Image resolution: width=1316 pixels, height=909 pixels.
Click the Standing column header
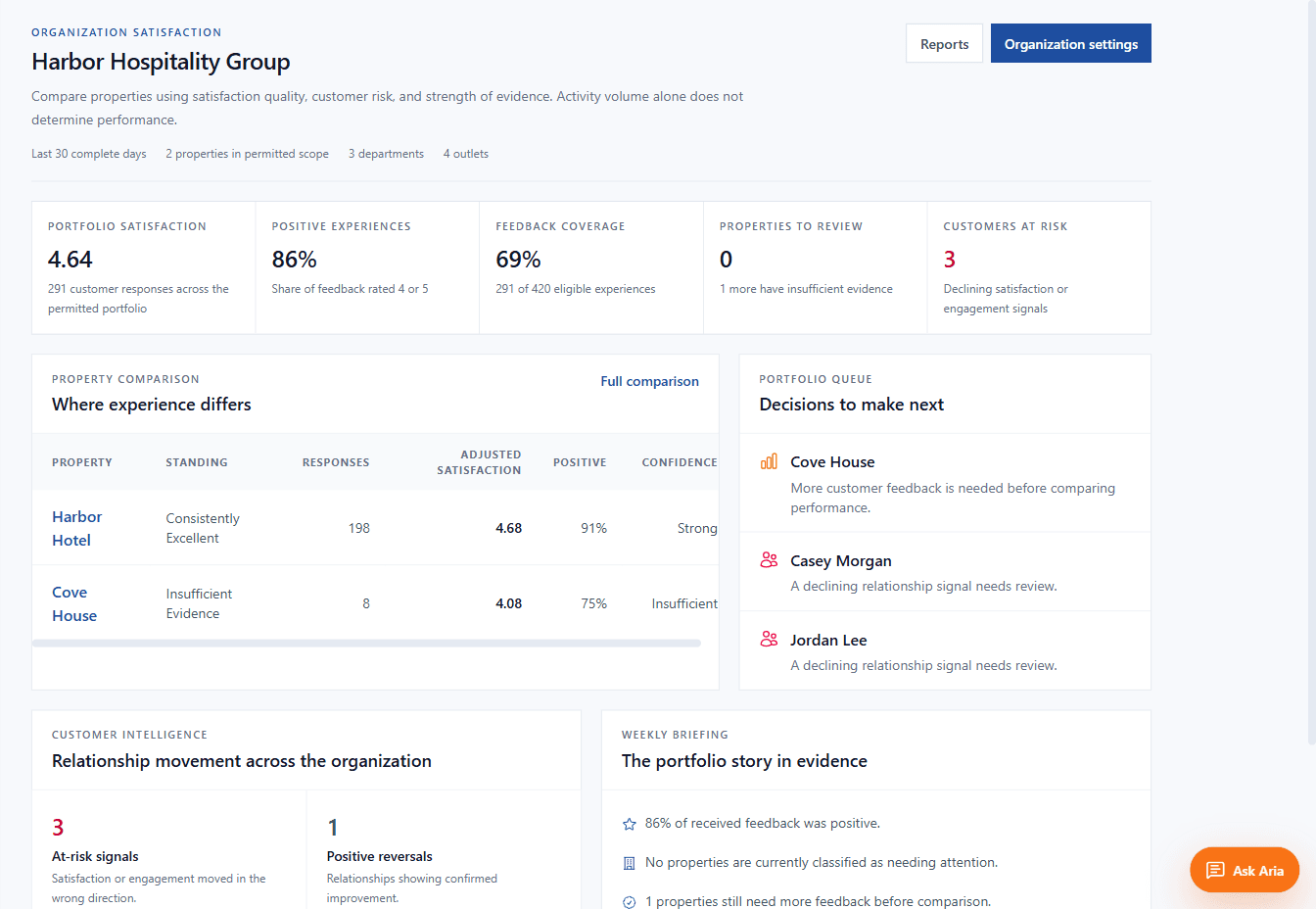coord(197,462)
